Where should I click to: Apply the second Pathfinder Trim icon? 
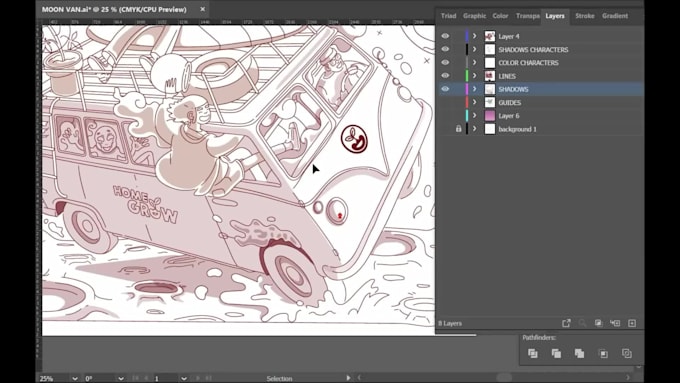(556, 354)
